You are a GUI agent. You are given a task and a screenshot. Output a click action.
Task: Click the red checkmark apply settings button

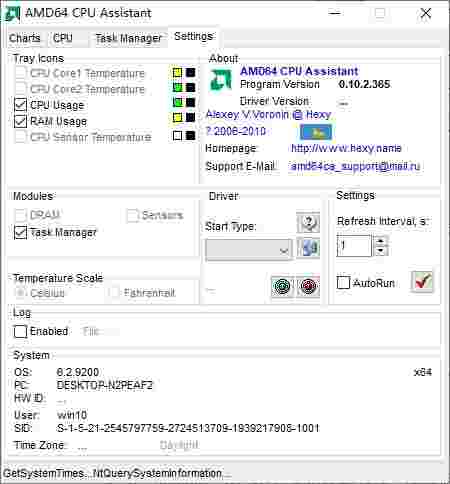422,282
